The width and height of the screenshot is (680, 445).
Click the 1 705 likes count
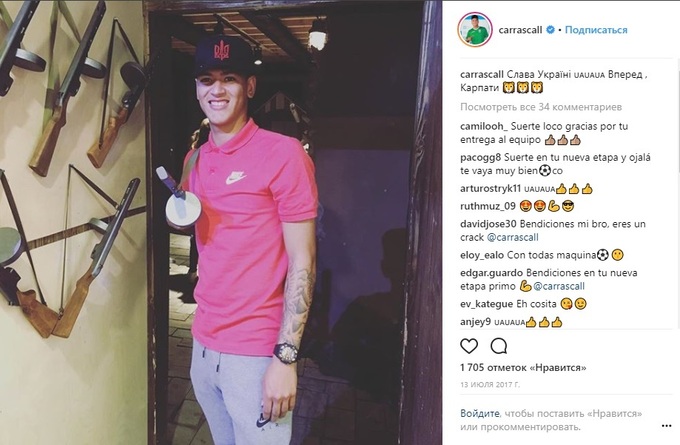(523, 367)
